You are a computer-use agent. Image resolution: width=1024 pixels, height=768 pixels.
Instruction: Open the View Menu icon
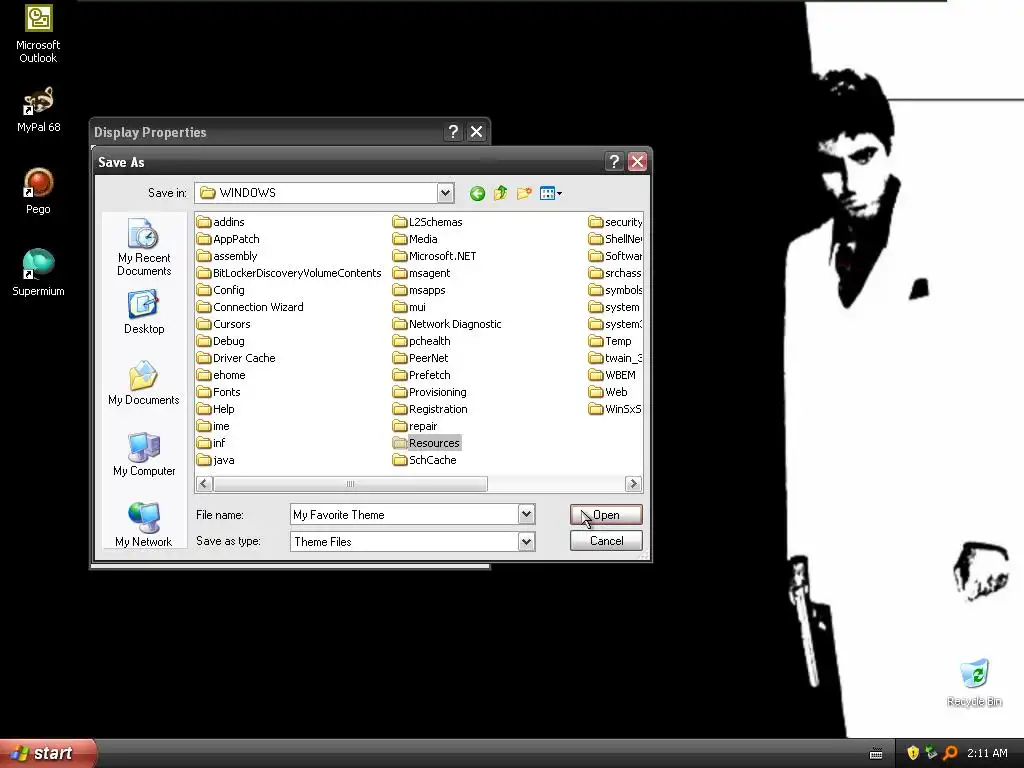(551, 193)
